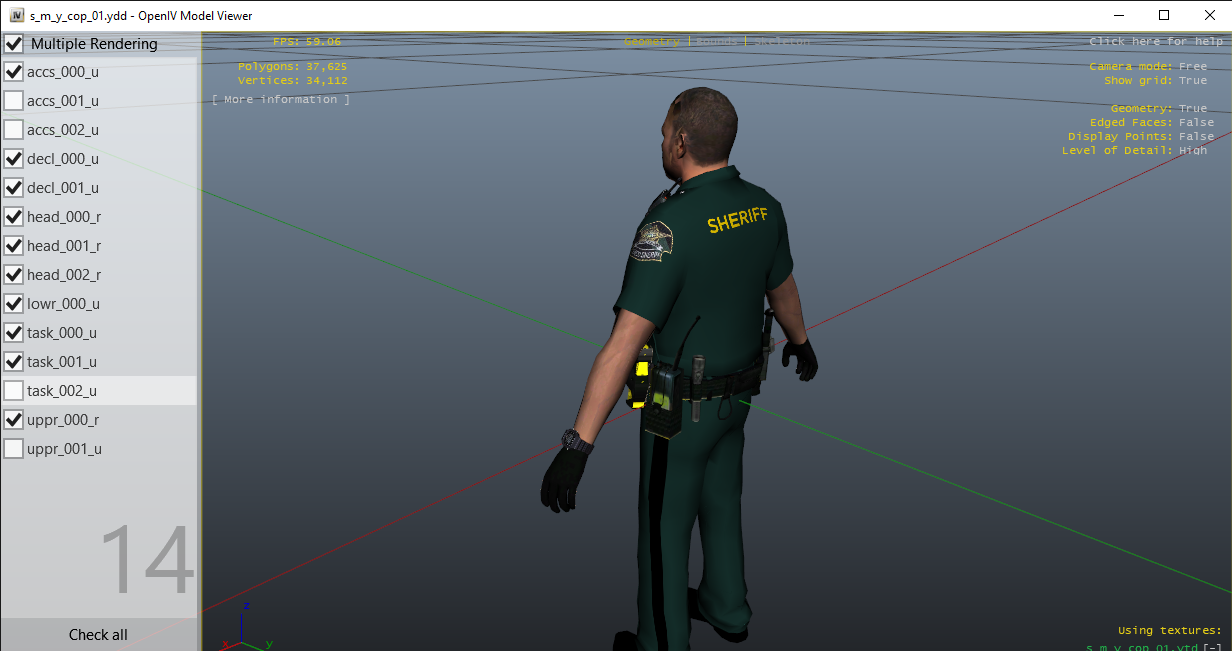This screenshot has height=651, width=1232.
Task: Switch to the Geometry tab
Action: point(651,42)
